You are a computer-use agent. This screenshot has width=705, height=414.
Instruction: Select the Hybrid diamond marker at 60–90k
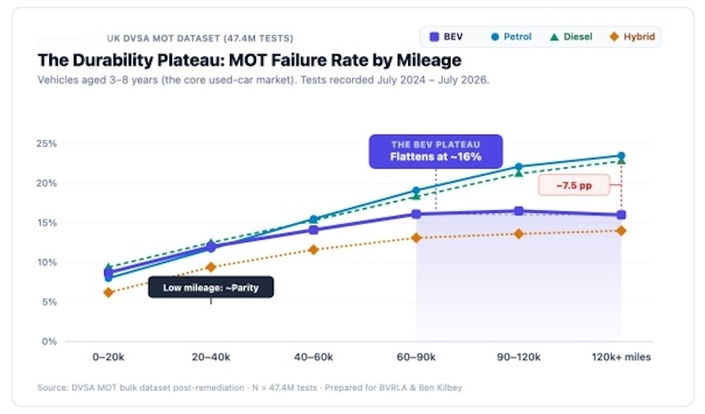(x=416, y=237)
